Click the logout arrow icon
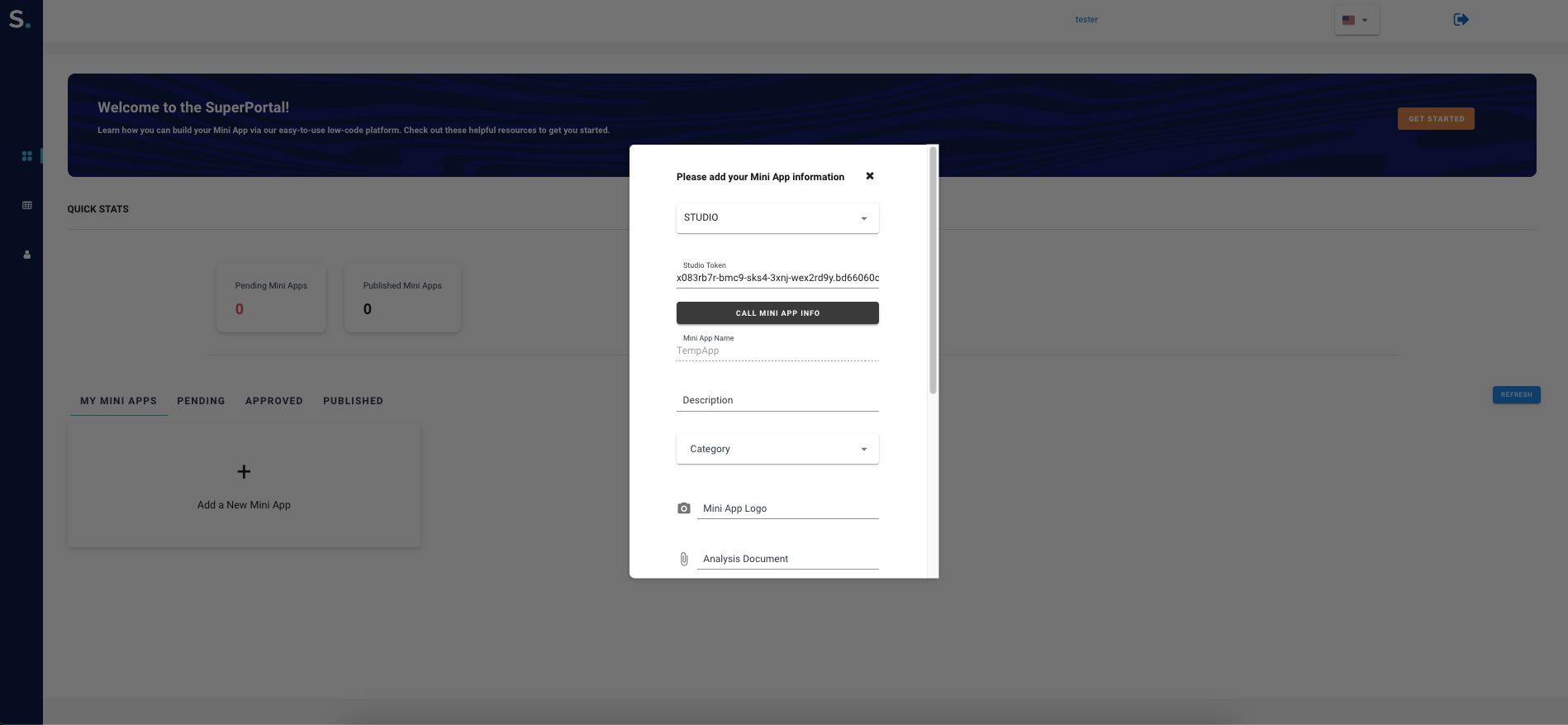Image resolution: width=1568 pixels, height=725 pixels. (1461, 20)
